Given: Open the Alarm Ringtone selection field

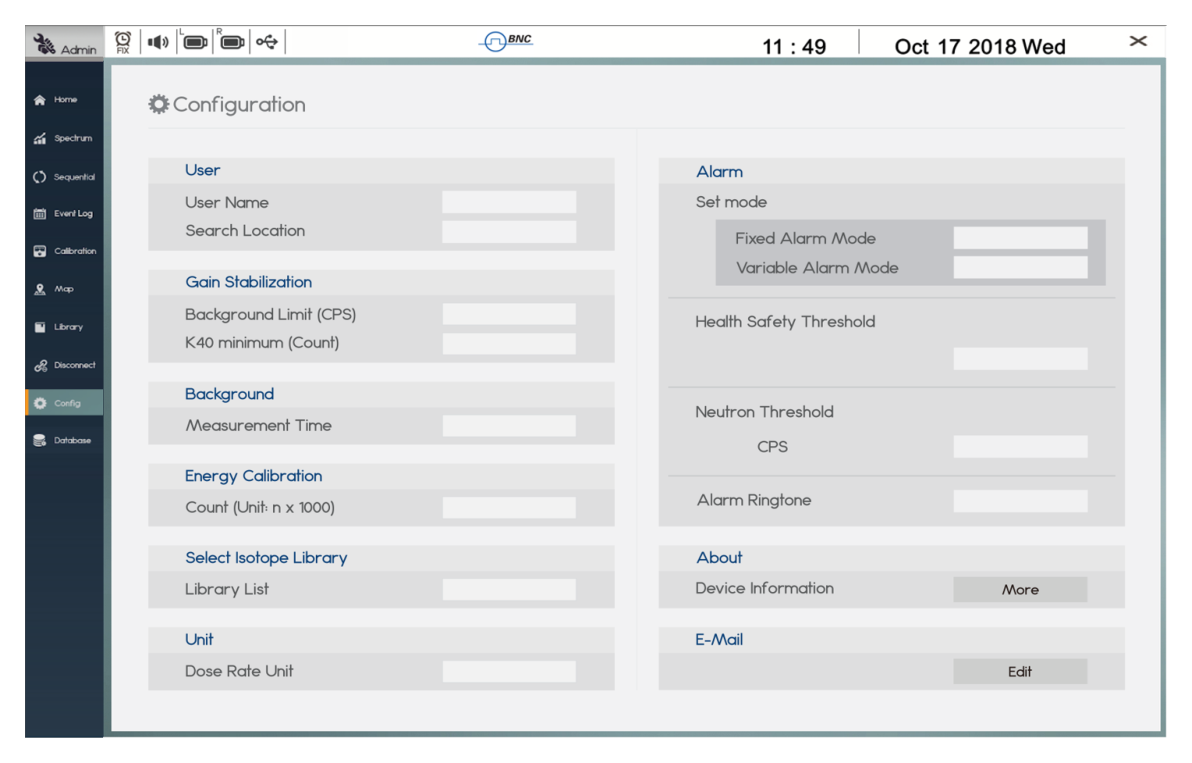Looking at the screenshot, I should [x=1019, y=501].
